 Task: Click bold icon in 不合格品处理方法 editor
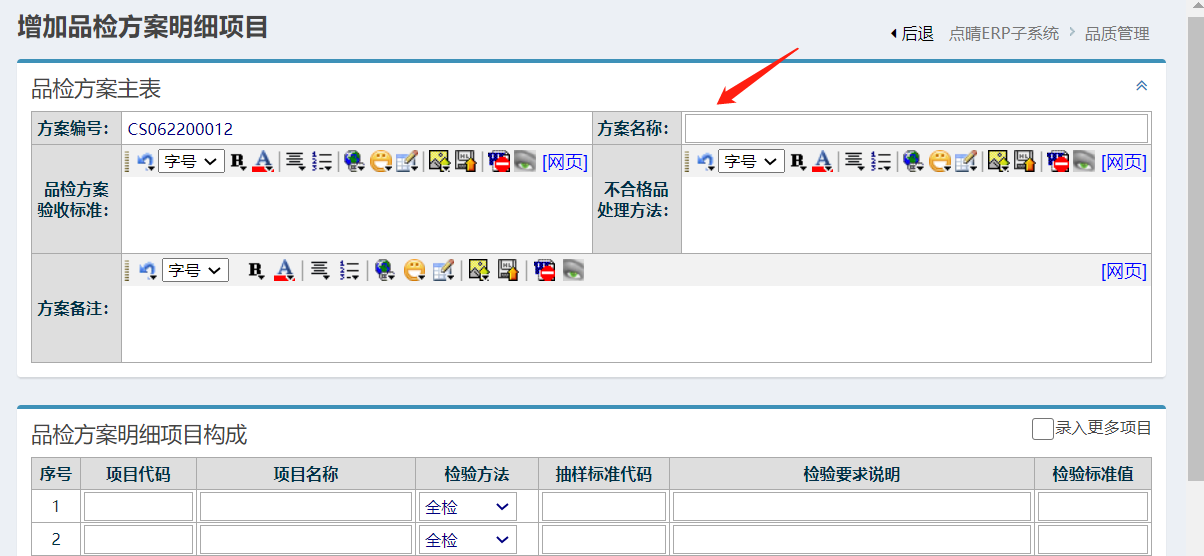(798, 161)
